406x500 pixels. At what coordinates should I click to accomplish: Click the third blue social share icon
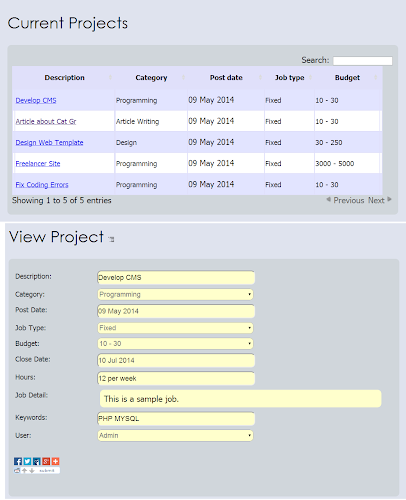(37, 461)
